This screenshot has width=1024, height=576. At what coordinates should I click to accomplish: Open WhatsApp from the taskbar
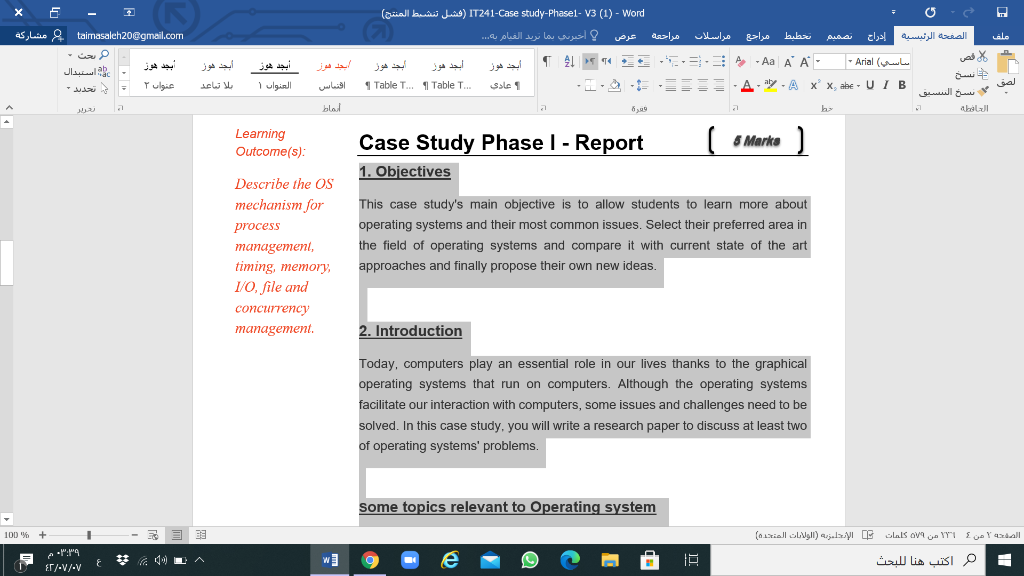(x=532, y=560)
